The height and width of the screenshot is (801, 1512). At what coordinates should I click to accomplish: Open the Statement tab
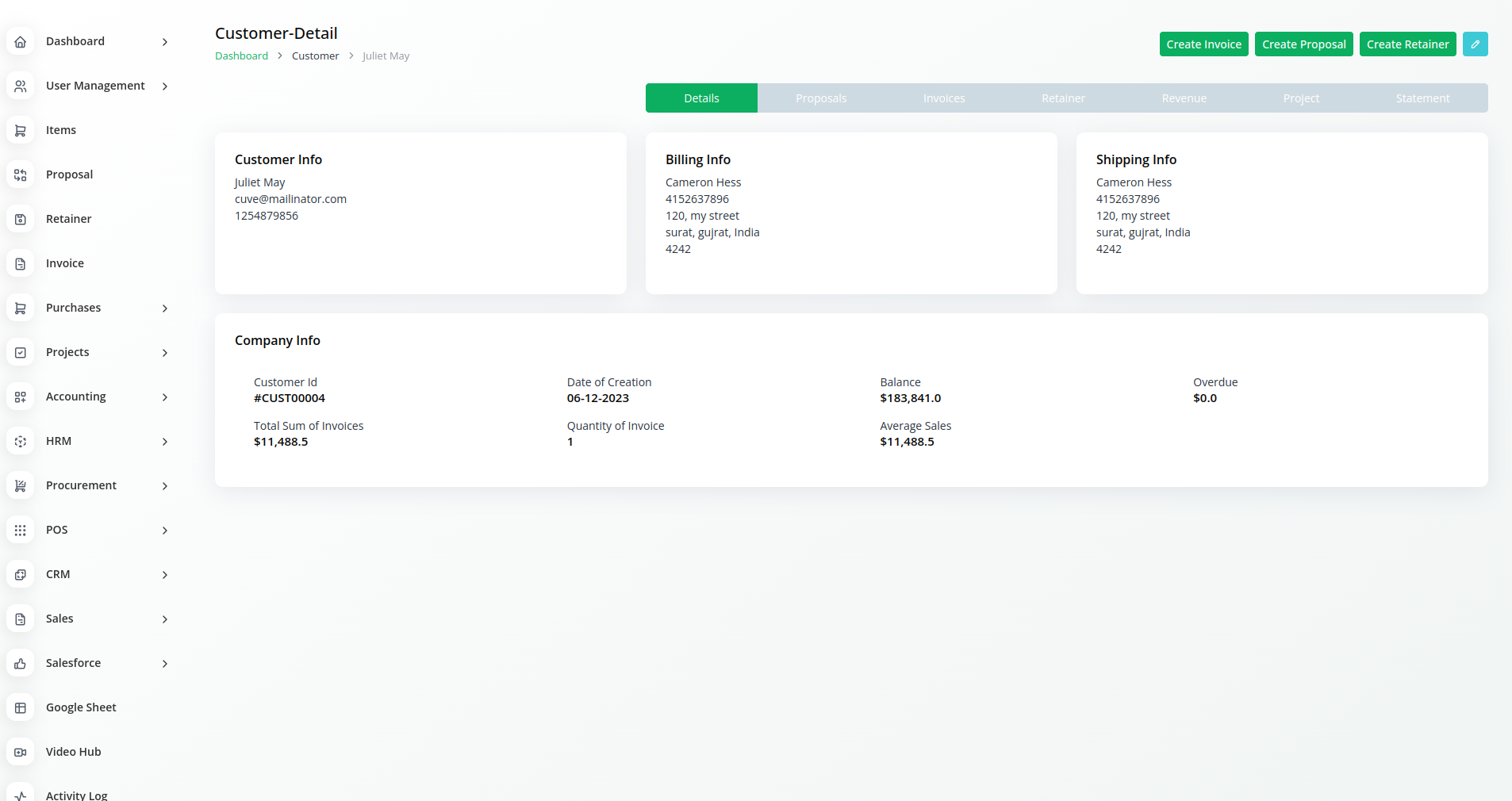coord(1422,98)
